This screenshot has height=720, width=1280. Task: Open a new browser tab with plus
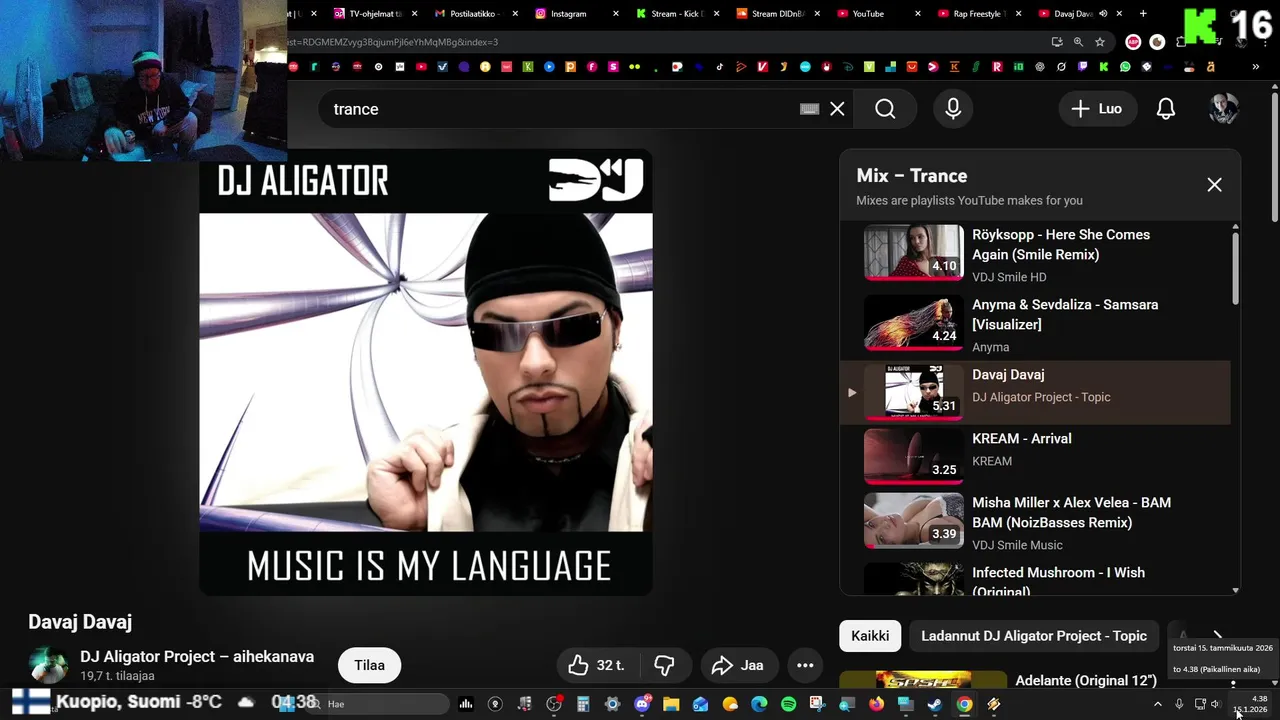pos(1143,14)
